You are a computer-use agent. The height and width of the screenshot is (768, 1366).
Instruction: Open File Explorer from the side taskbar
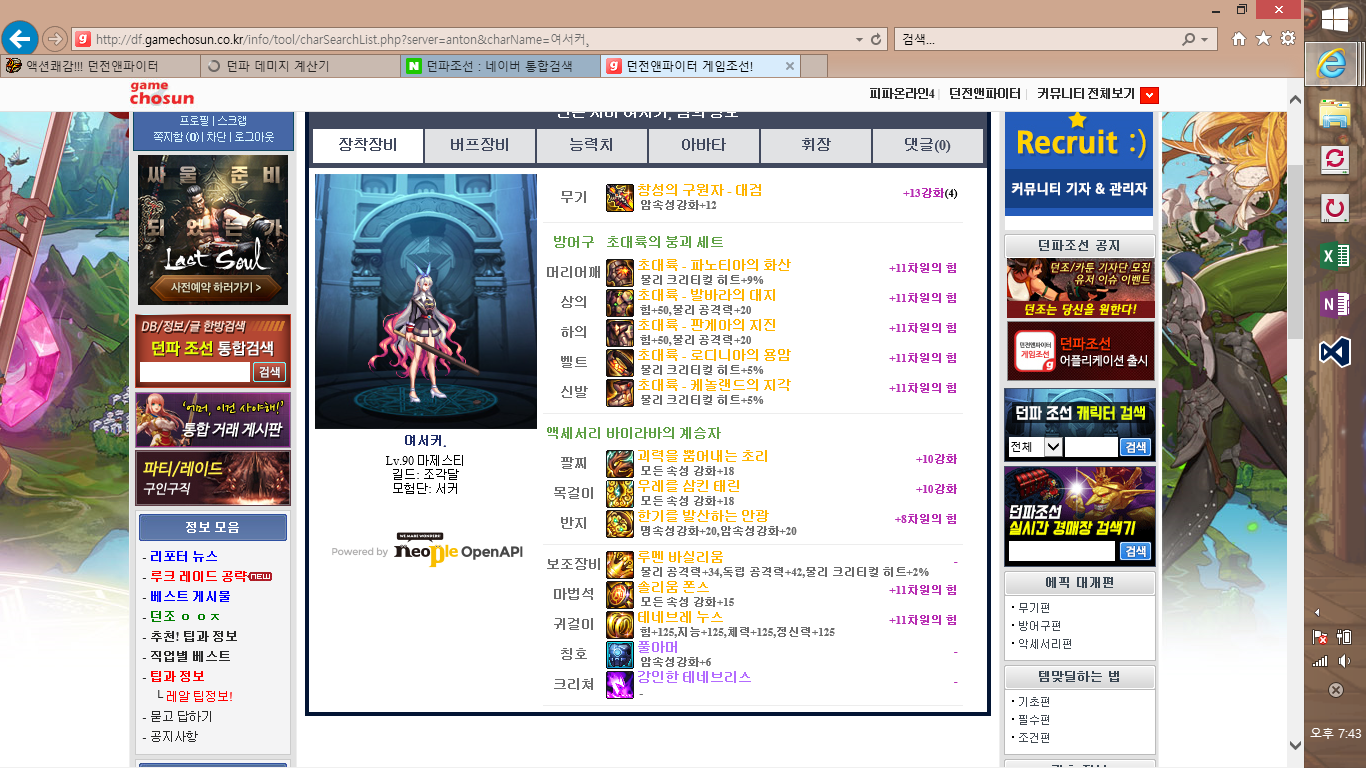(1335, 112)
